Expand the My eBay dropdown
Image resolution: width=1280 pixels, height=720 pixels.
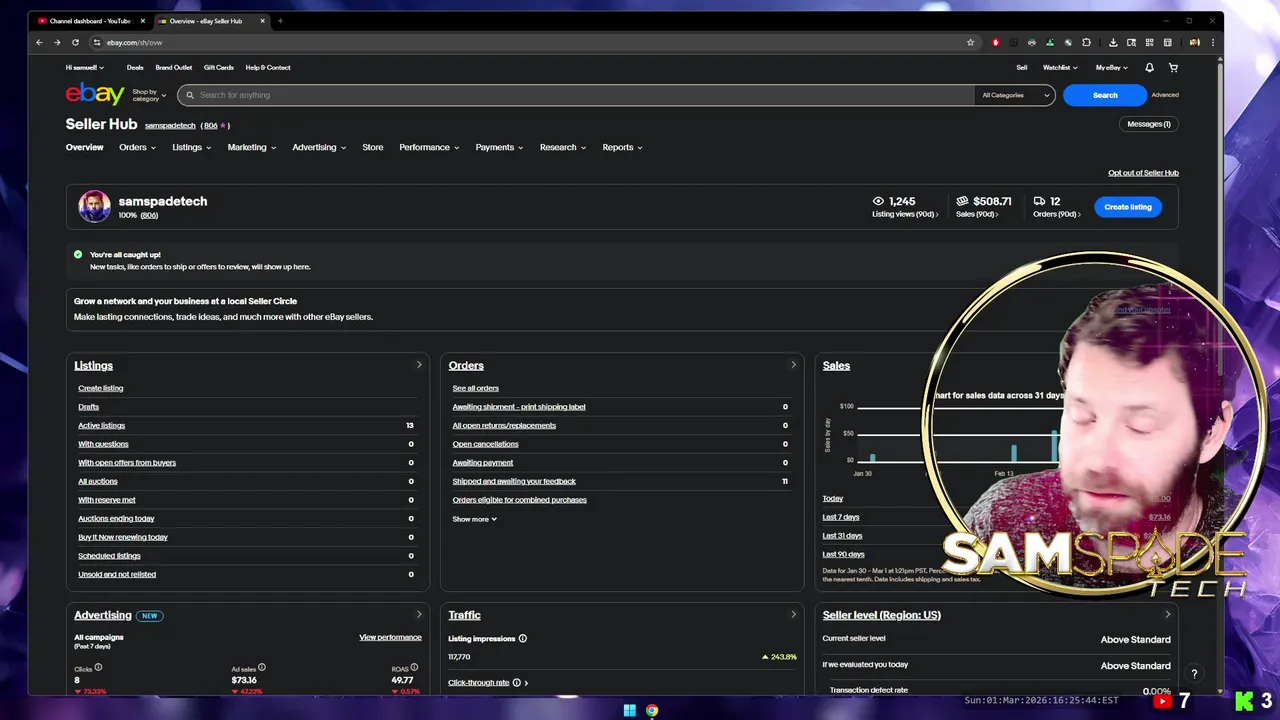(x=1111, y=67)
